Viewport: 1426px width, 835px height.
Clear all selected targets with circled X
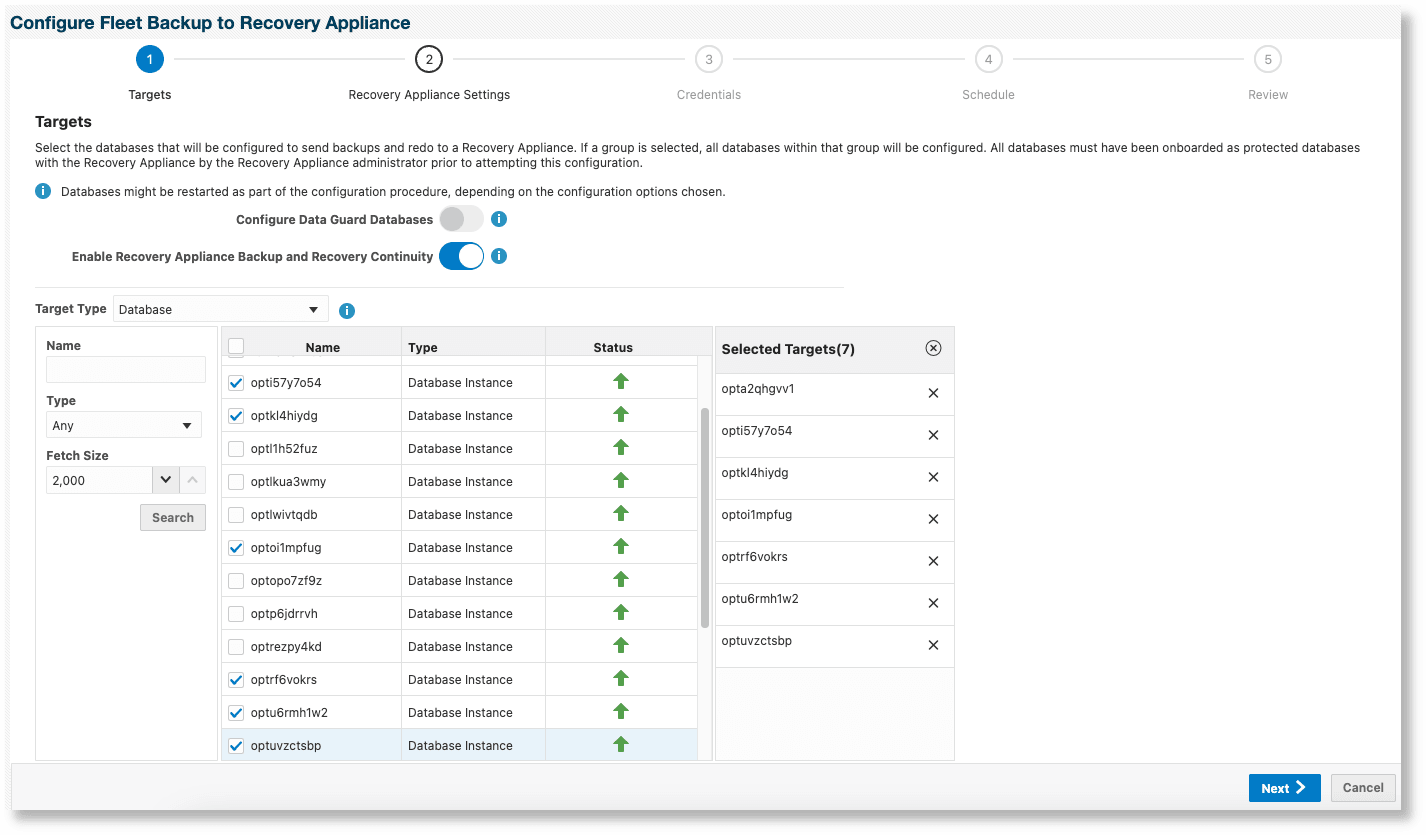pyautogui.click(x=933, y=348)
